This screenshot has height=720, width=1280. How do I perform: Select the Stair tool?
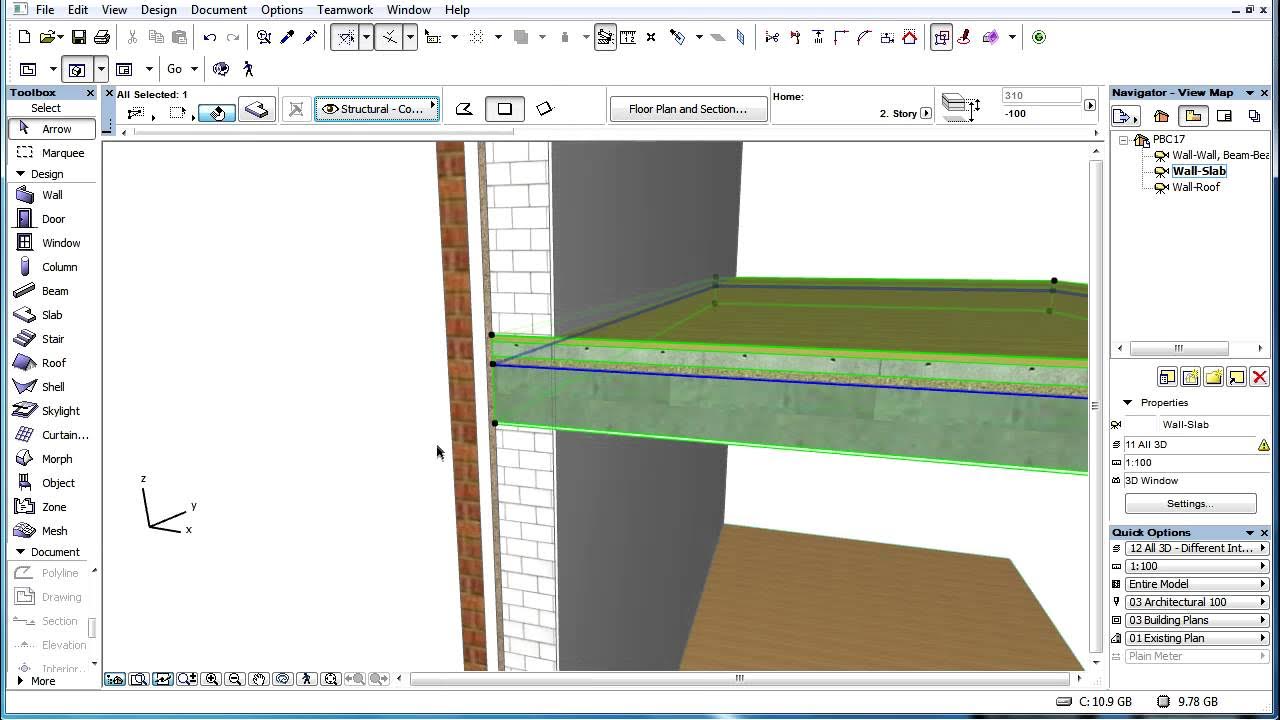coord(53,339)
